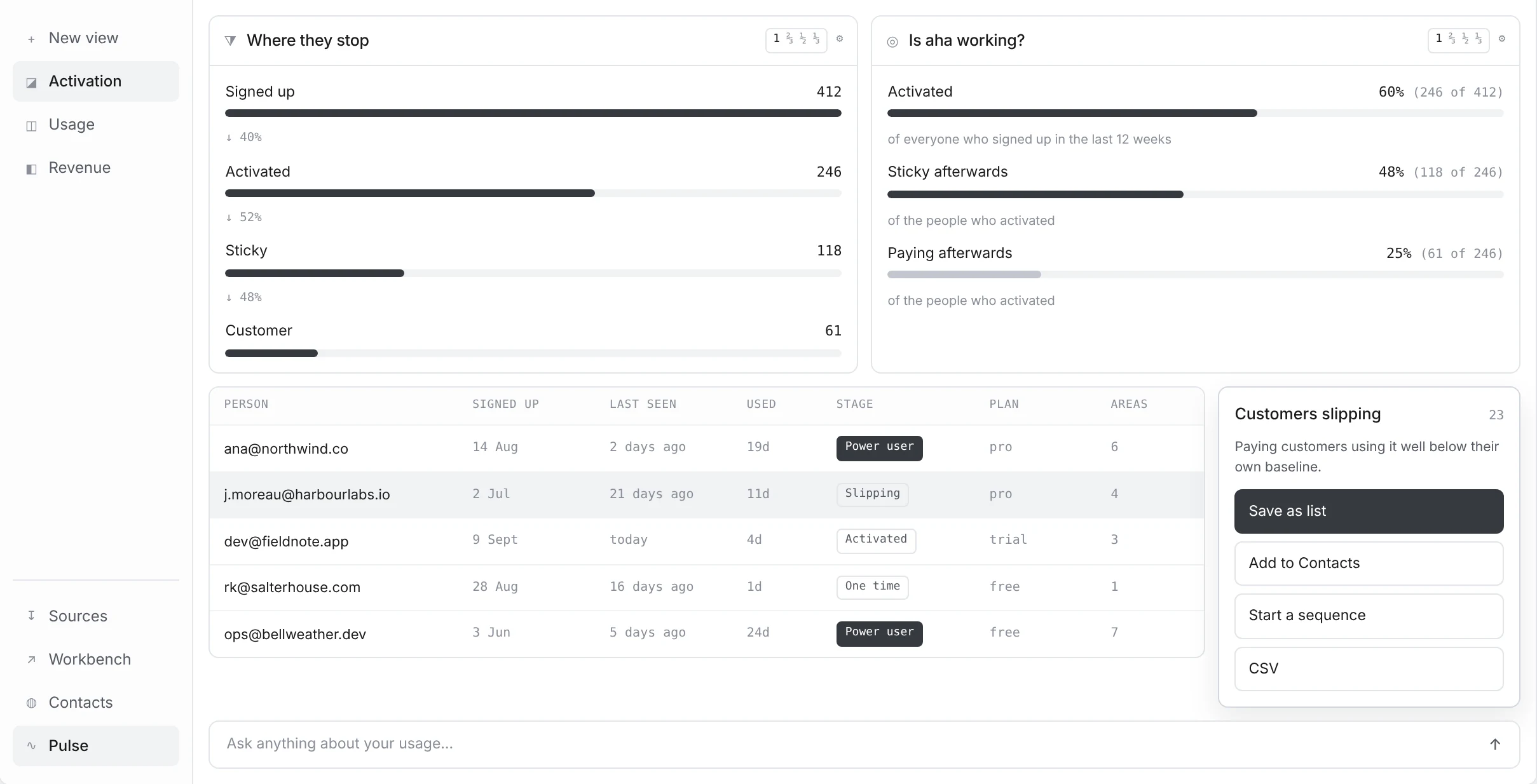Viewport: 1537px width, 784px height.
Task: Click the Slipping stage badge
Action: coord(872,494)
